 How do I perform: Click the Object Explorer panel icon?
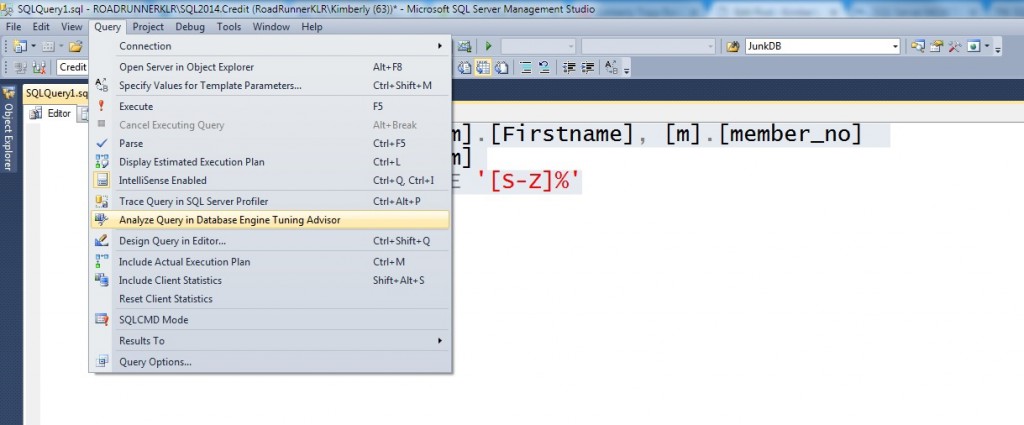click(x=8, y=92)
